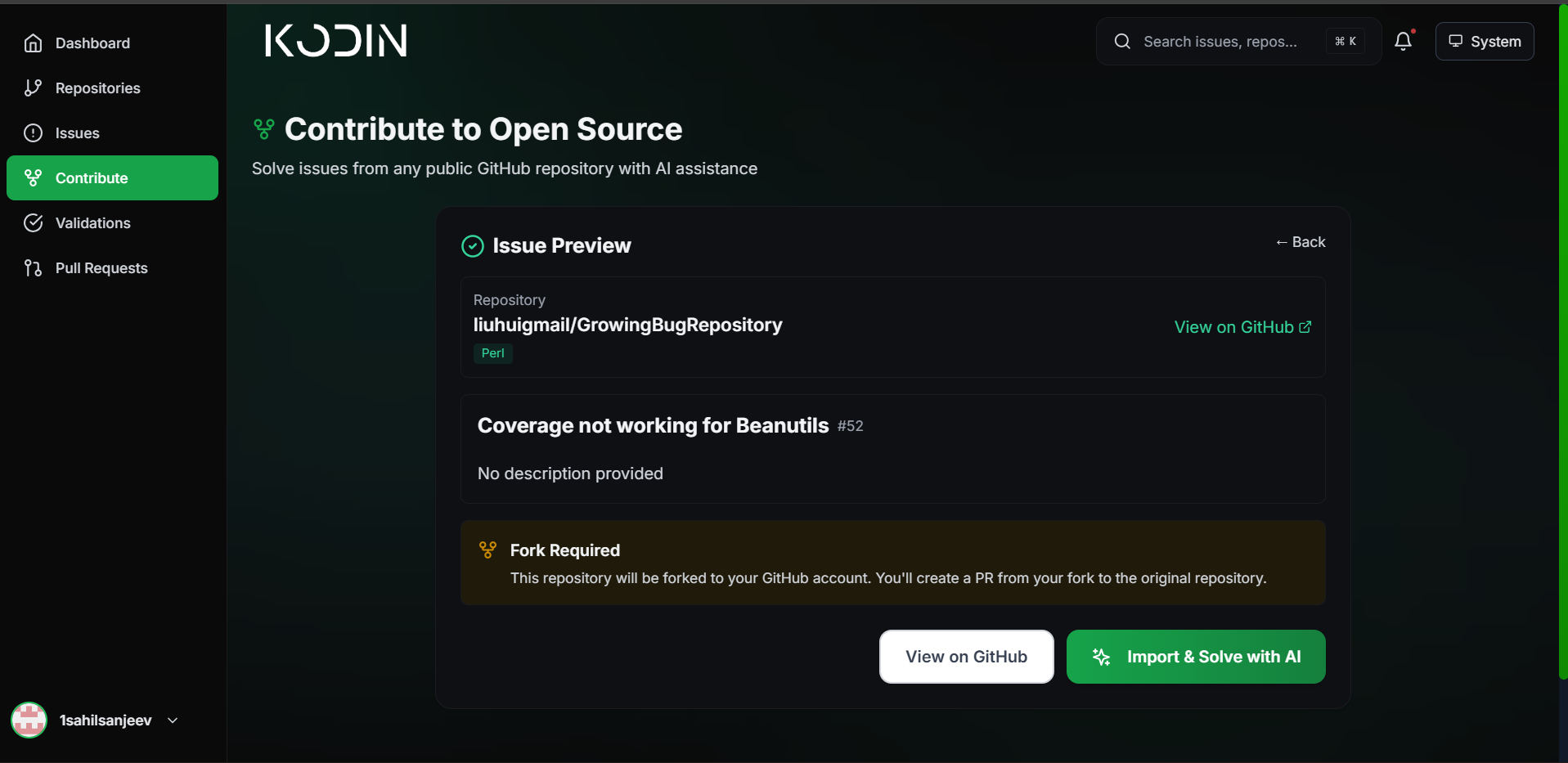Click the page vertical scrollbar

pyautogui.click(x=1562, y=343)
